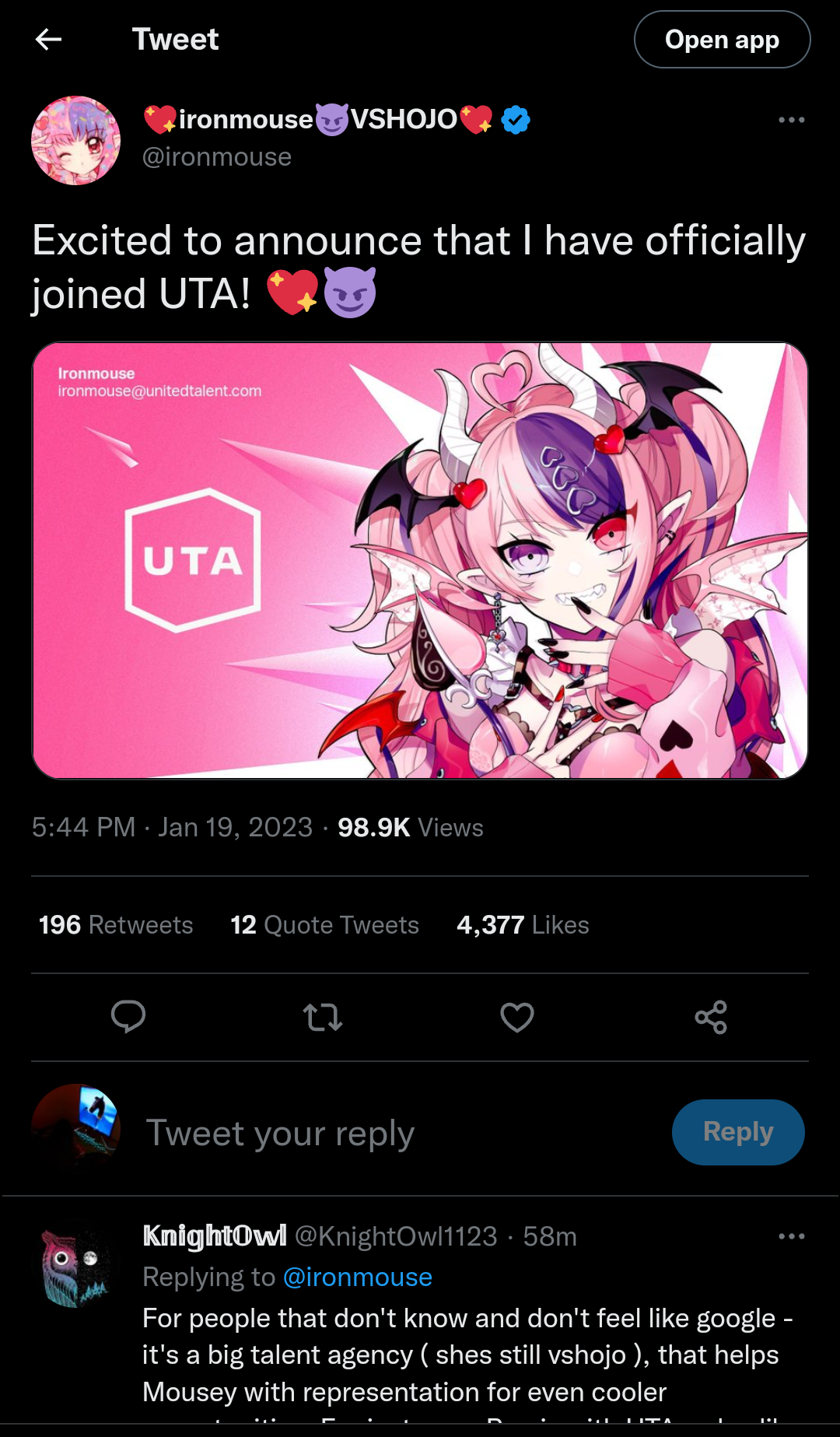Focus the Tweet your reply field

(x=389, y=1133)
